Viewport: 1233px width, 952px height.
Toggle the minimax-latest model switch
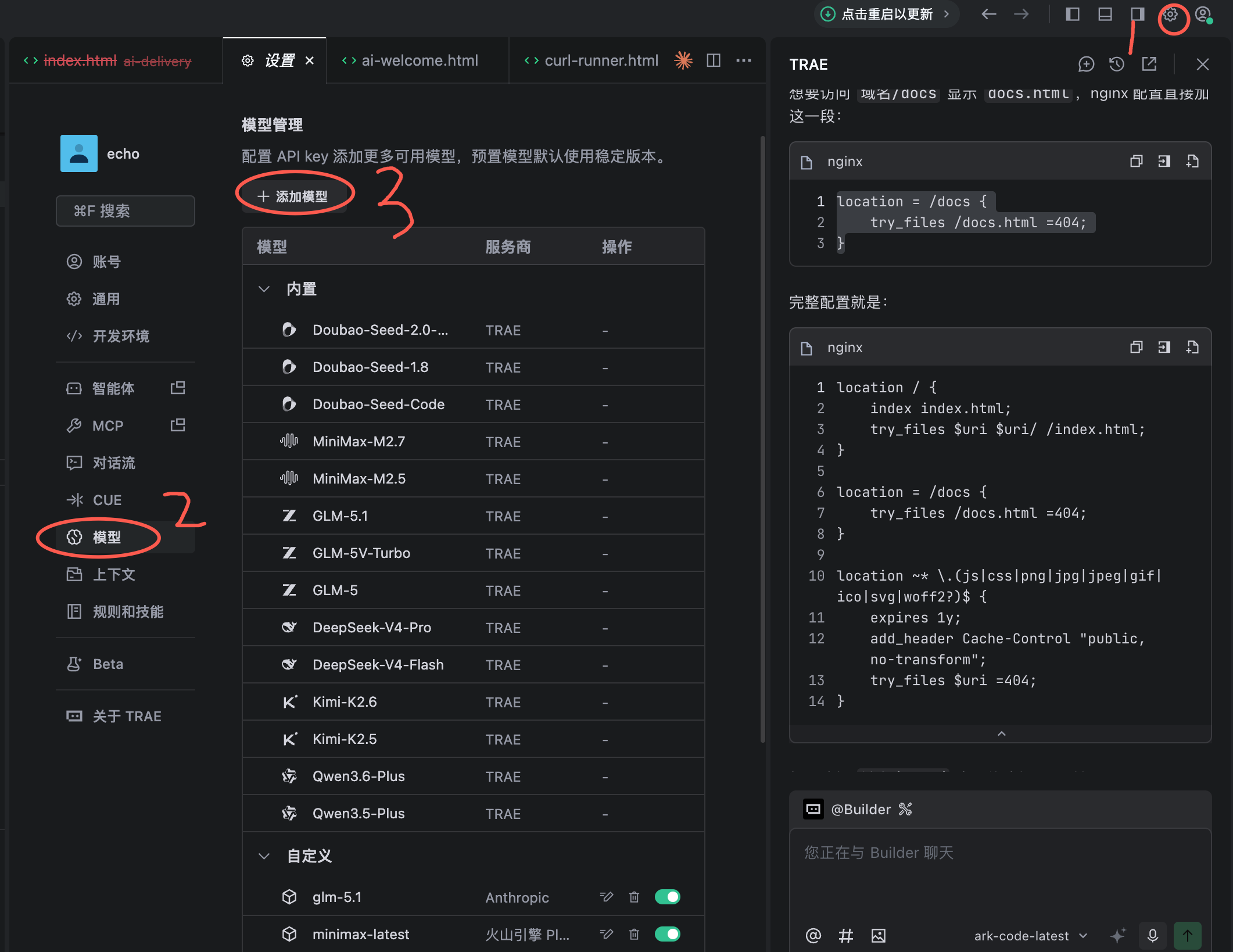[668, 934]
